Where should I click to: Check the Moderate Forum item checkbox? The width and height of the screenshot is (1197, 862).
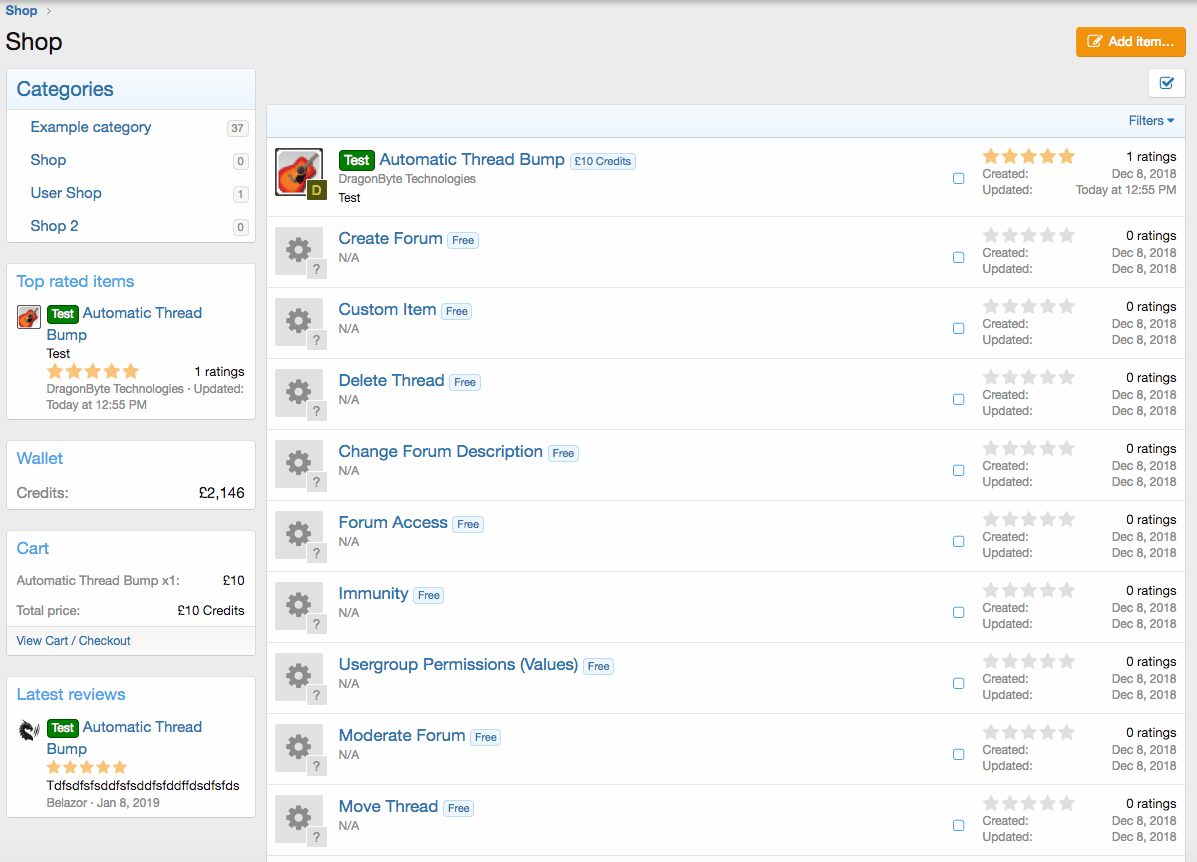point(958,754)
